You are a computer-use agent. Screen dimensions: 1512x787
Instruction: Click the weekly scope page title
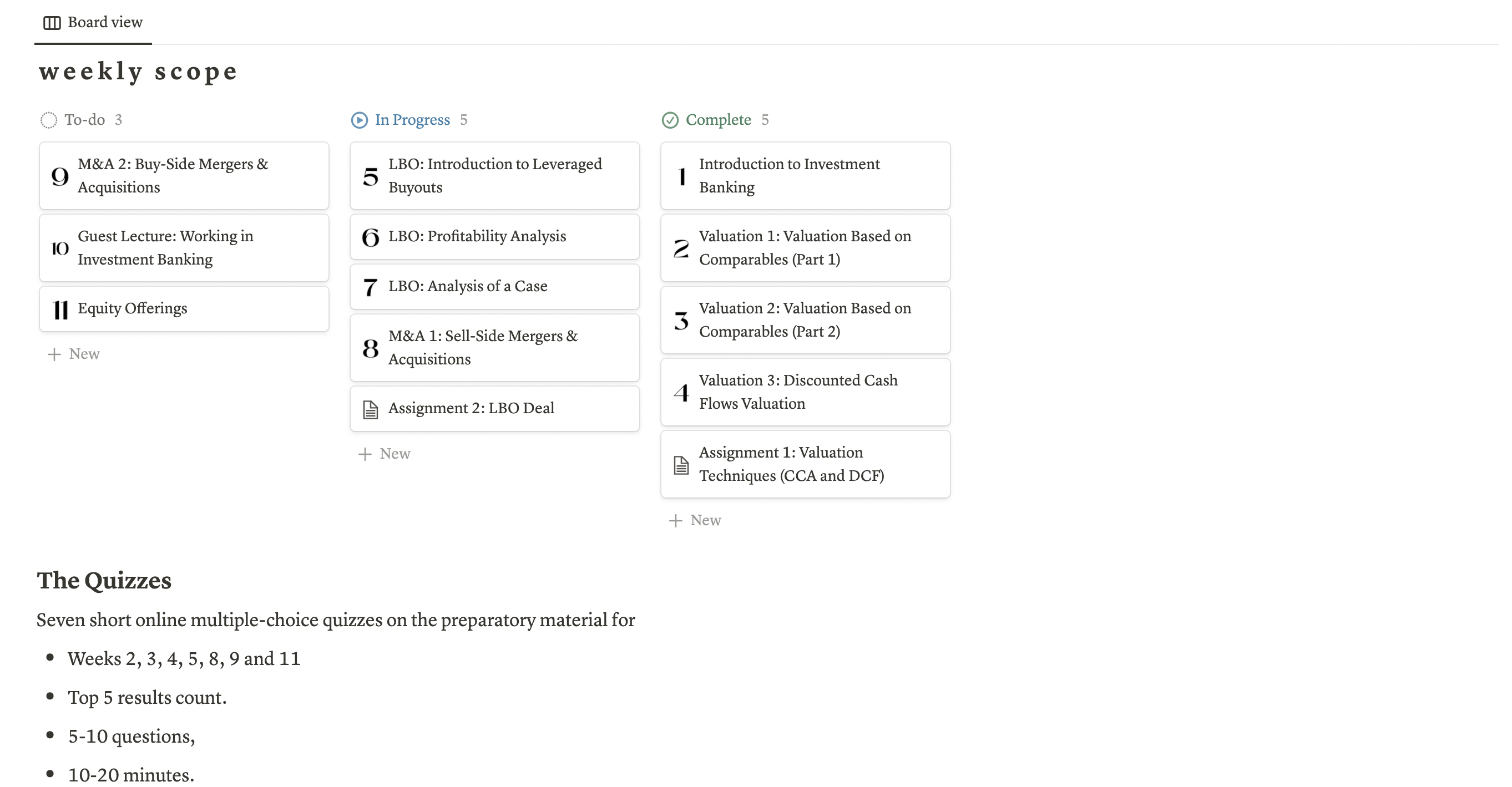point(138,71)
